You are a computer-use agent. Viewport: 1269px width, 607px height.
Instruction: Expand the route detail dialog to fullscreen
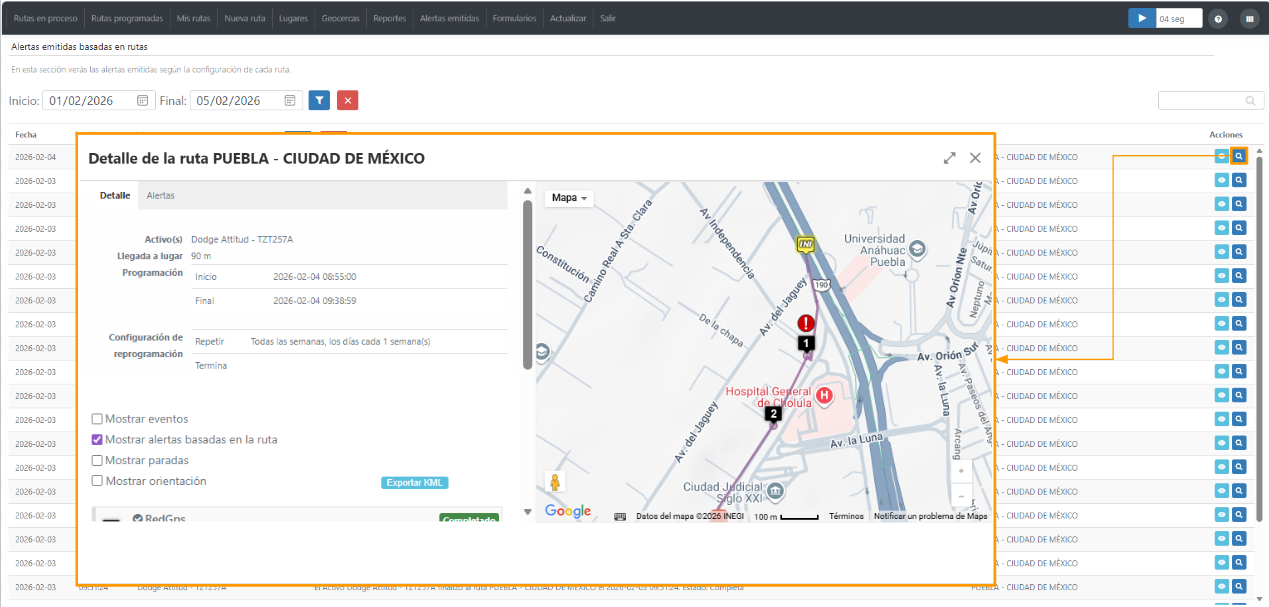coord(950,158)
